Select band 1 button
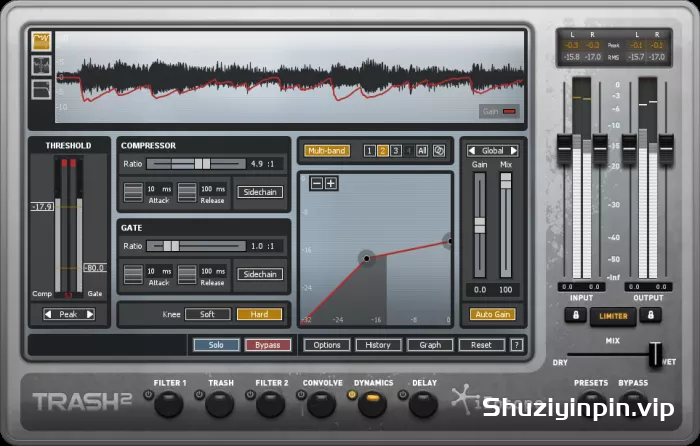Viewport: 700px width, 446px height. (369, 151)
